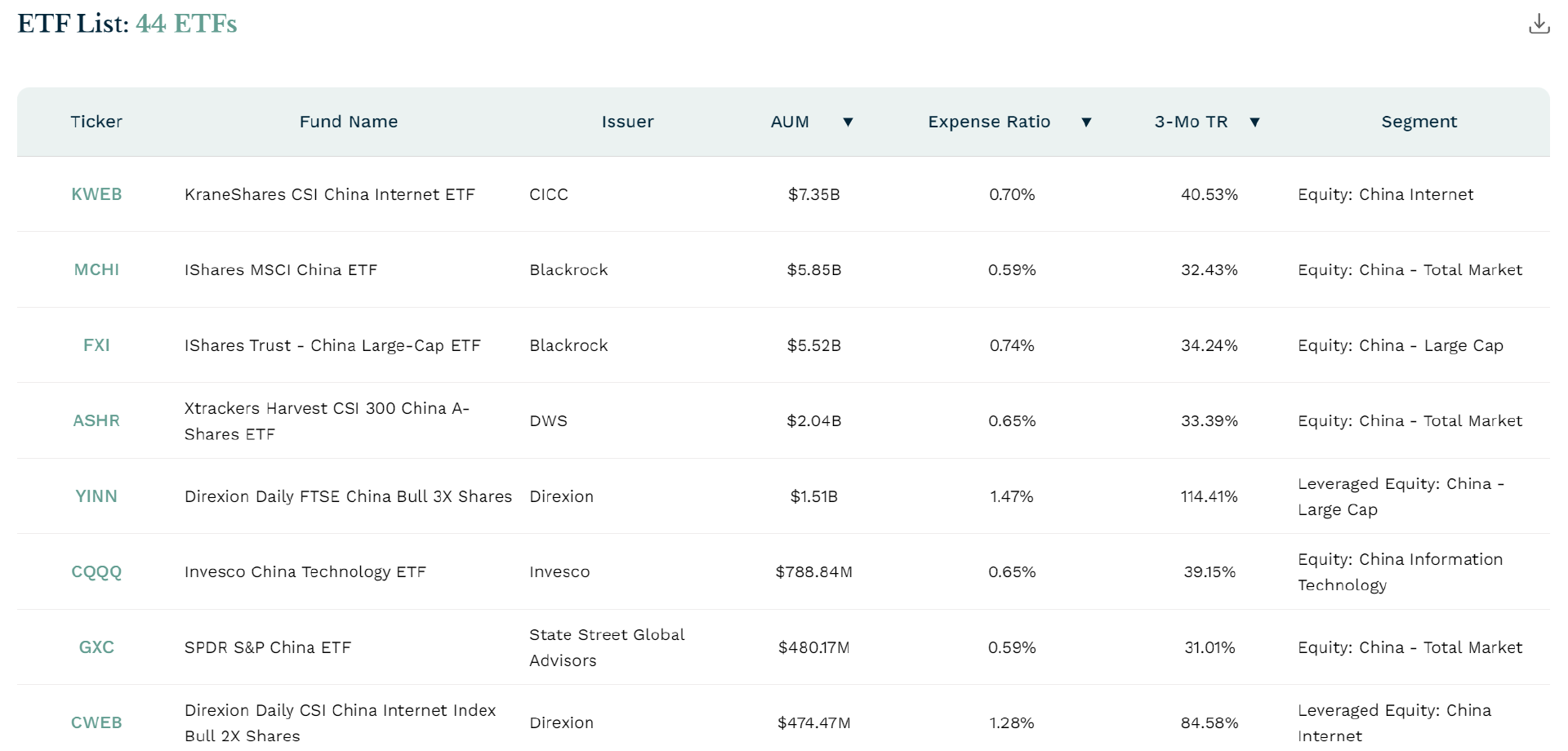Click the $474.47M AUM value
Screen dimensions: 1568x751
tap(813, 722)
